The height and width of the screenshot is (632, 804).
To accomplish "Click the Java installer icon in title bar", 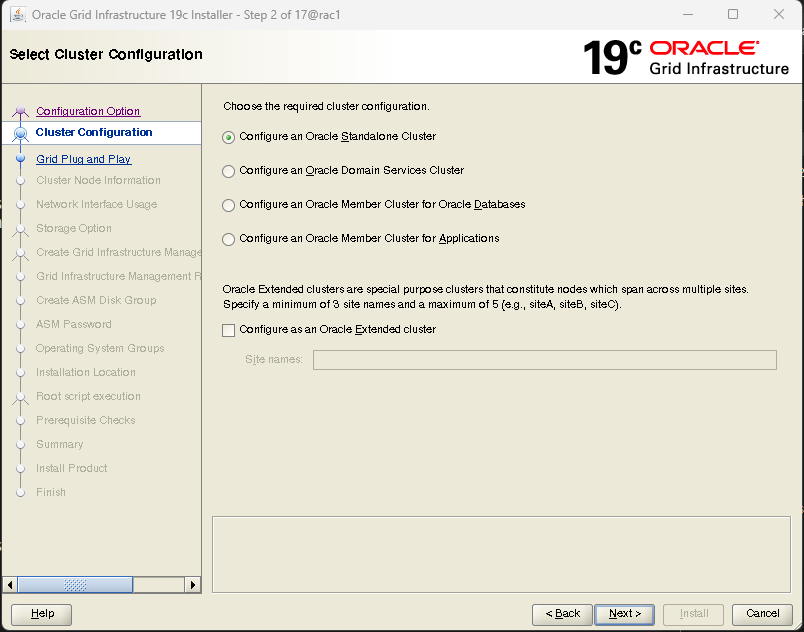I will pyautogui.click(x=18, y=14).
